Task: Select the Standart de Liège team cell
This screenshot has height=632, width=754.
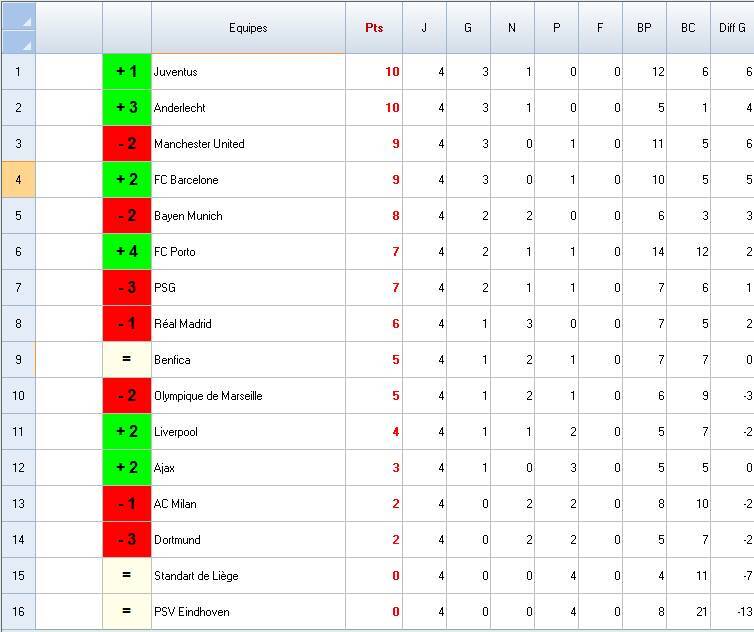Action: pos(248,576)
